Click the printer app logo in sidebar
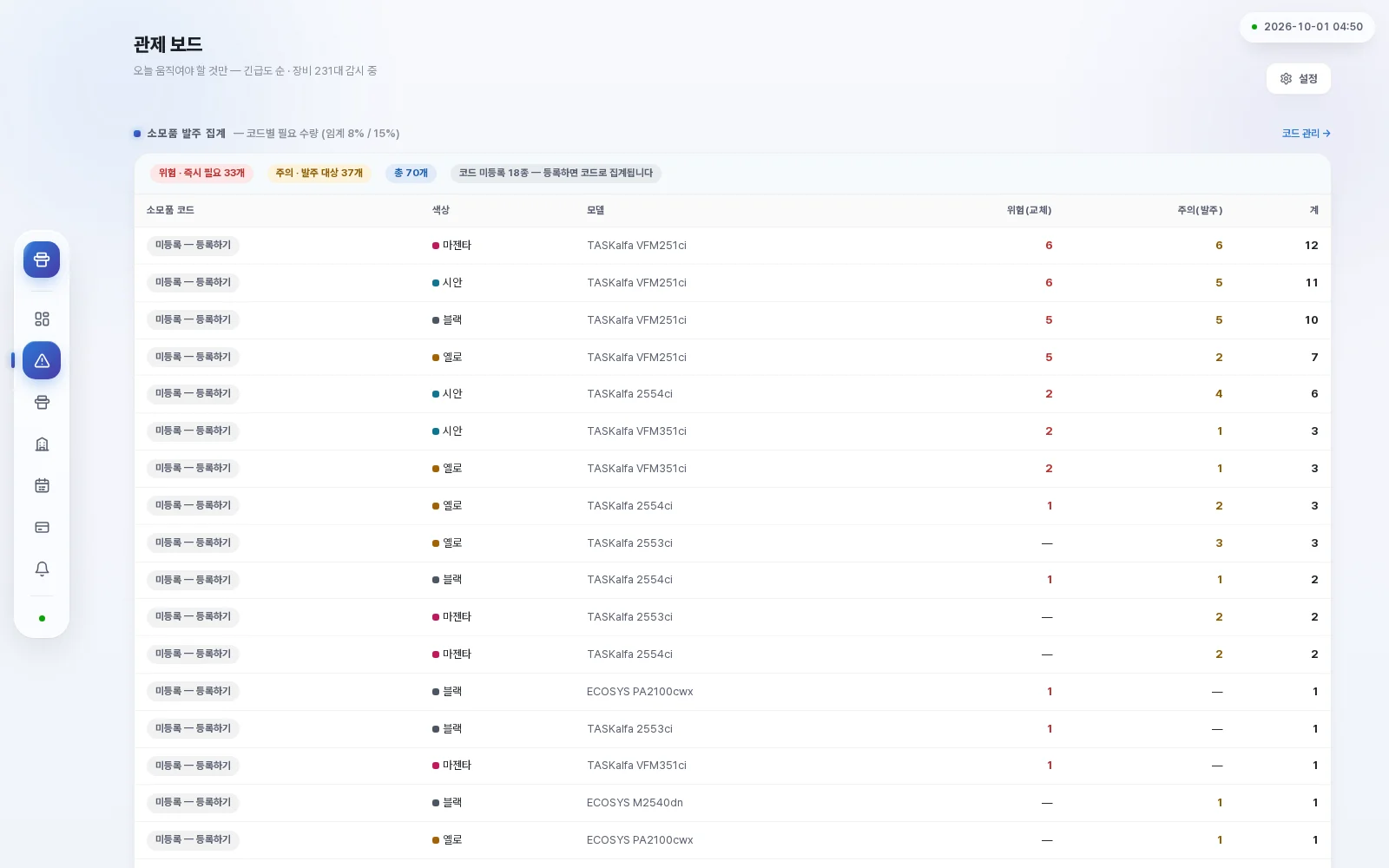The height and width of the screenshot is (868, 1389). coord(42,260)
